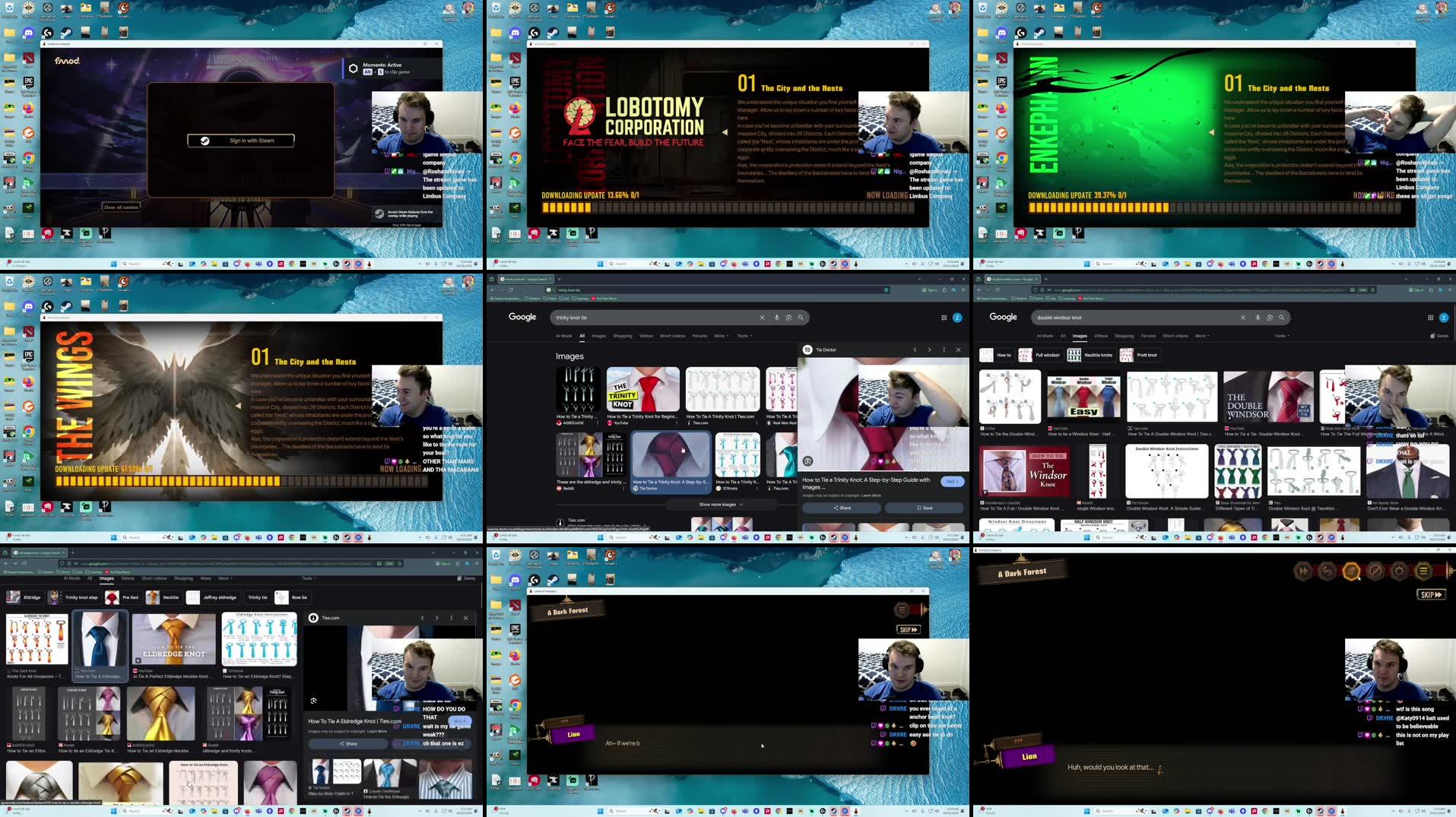Switch to Videos tab on double windsor knot results
The image size is (1456, 817).
pyautogui.click(x=1100, y=336)
